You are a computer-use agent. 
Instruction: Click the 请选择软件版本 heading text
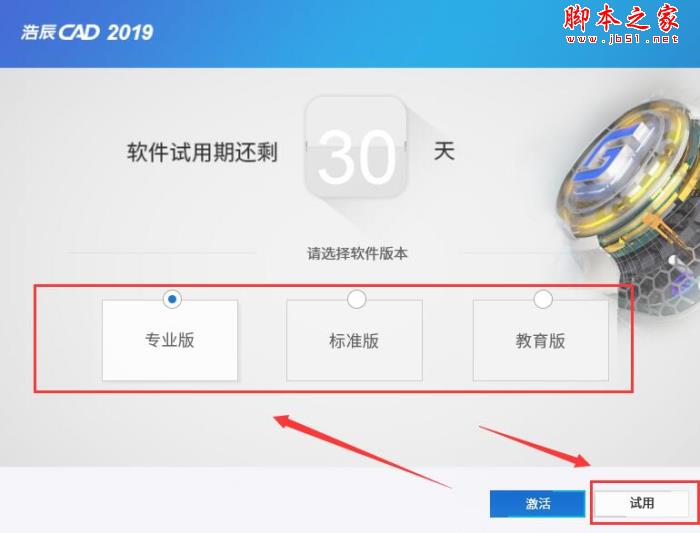tap(357, 254)
